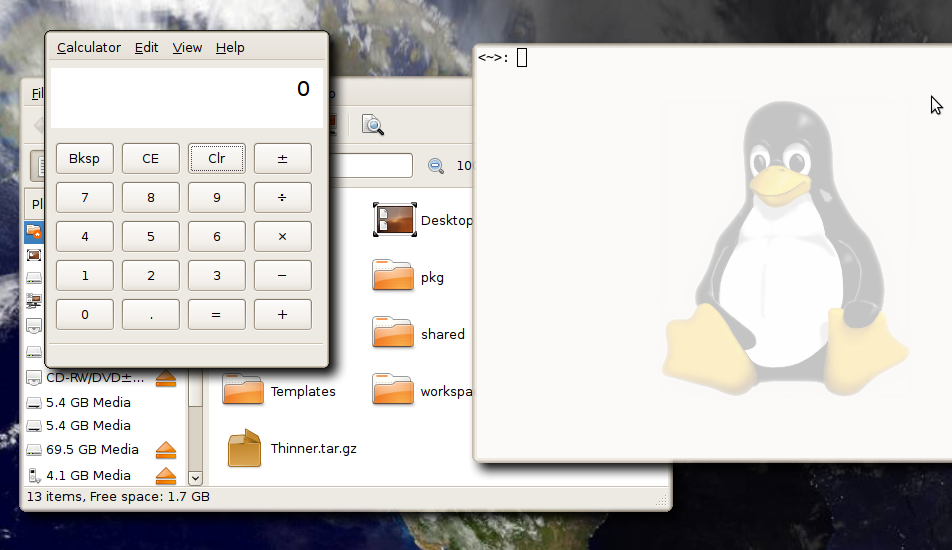952x550 pixels.
Task: Click the calculator result display
Action: click(186, 97)
